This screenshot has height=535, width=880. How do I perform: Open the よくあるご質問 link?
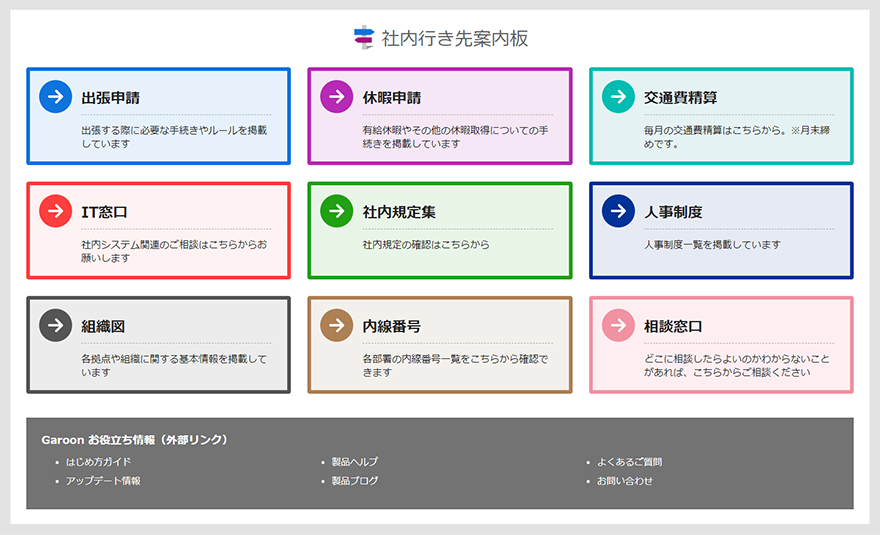point(629,462)
